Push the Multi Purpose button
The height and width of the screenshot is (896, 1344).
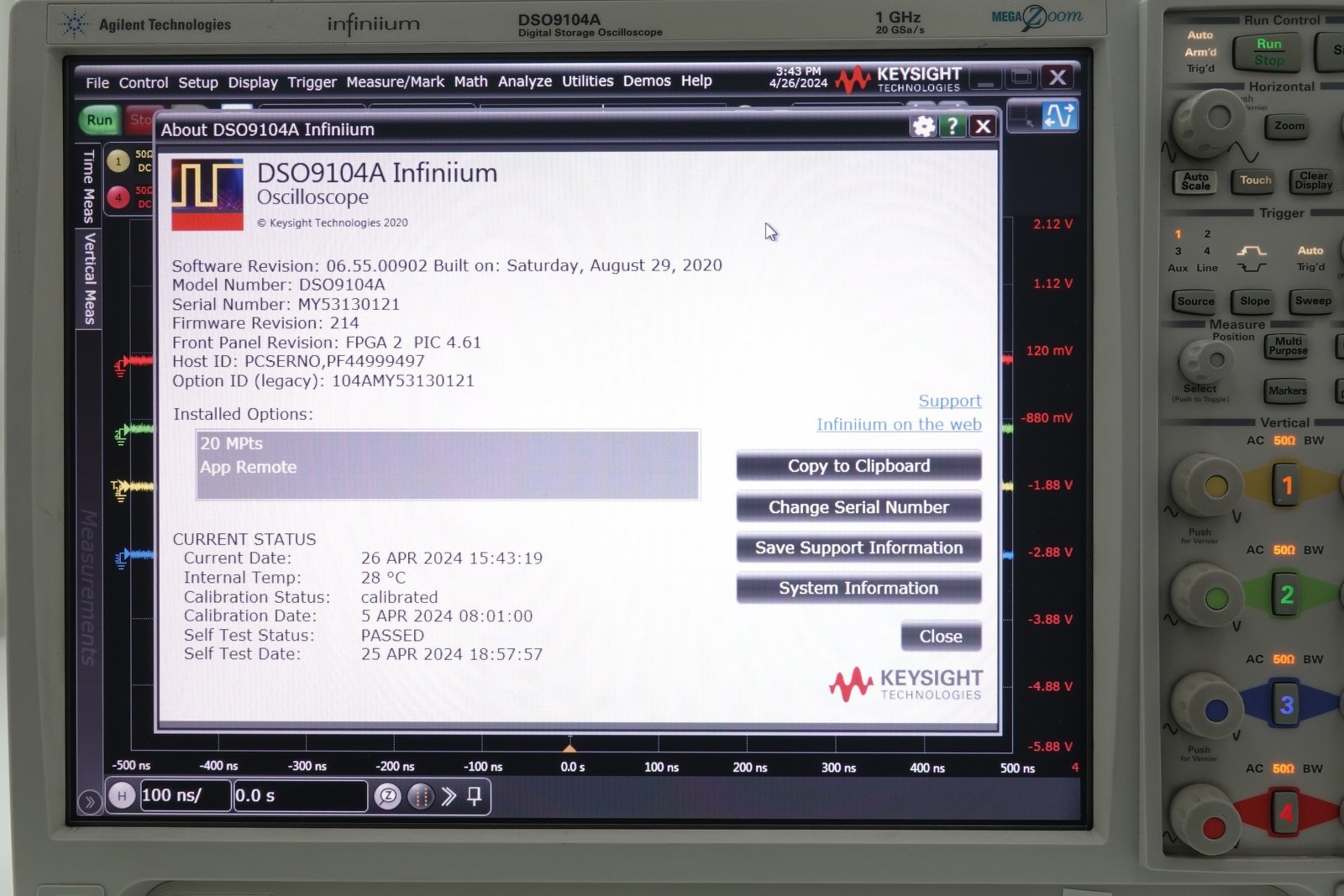click(1287, 346)
